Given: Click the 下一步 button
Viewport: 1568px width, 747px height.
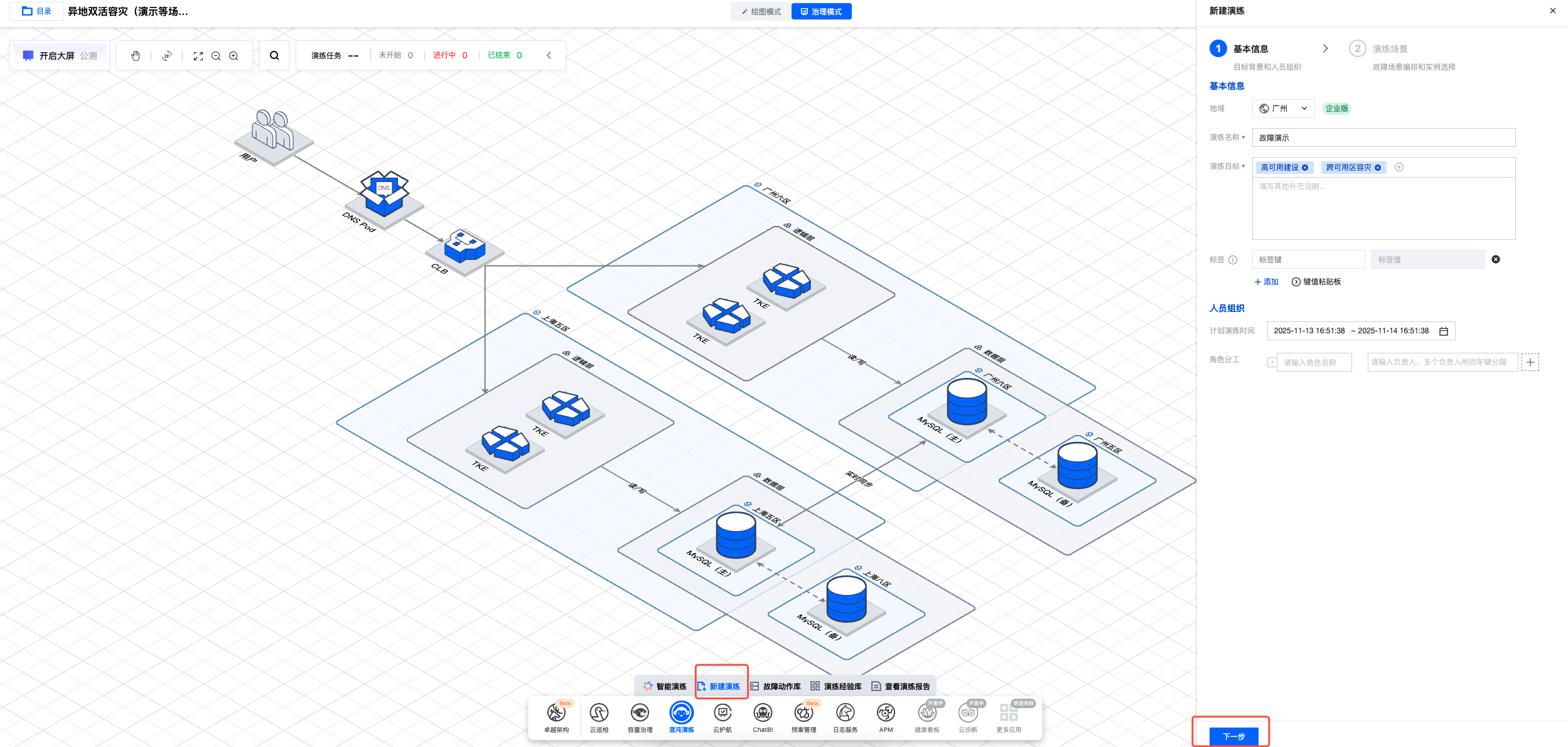Looking at the screenshot, I should click(1233, 736).
